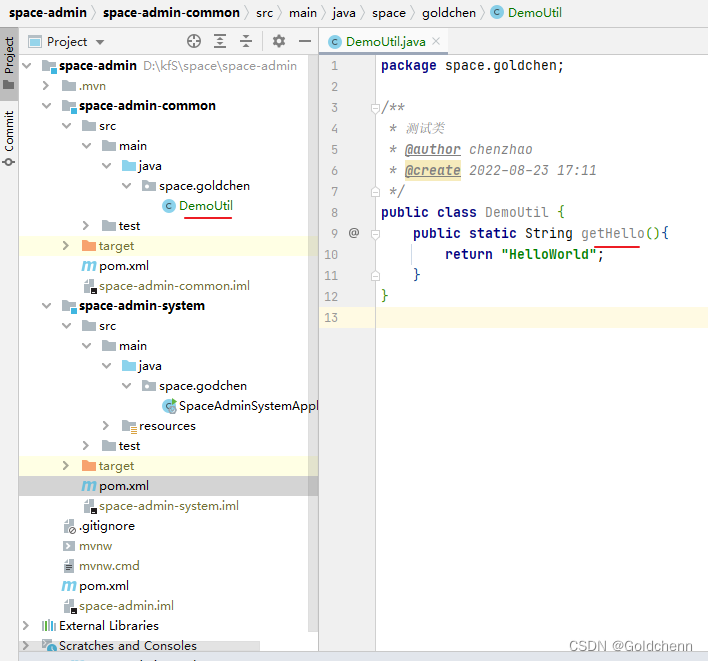This screenshot has height=661, width=708.
Task: Click src breadcrumb in navigation bar
Action: pyautogui.click(x=265, y=13)
